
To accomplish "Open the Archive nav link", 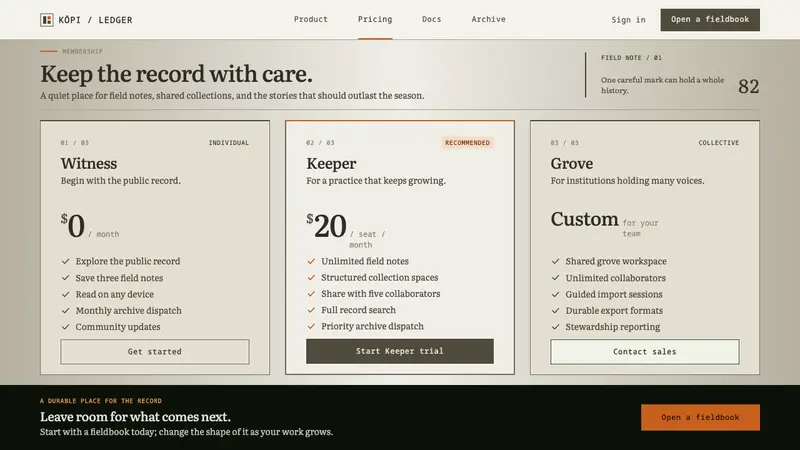I will [x=489, y=19].
